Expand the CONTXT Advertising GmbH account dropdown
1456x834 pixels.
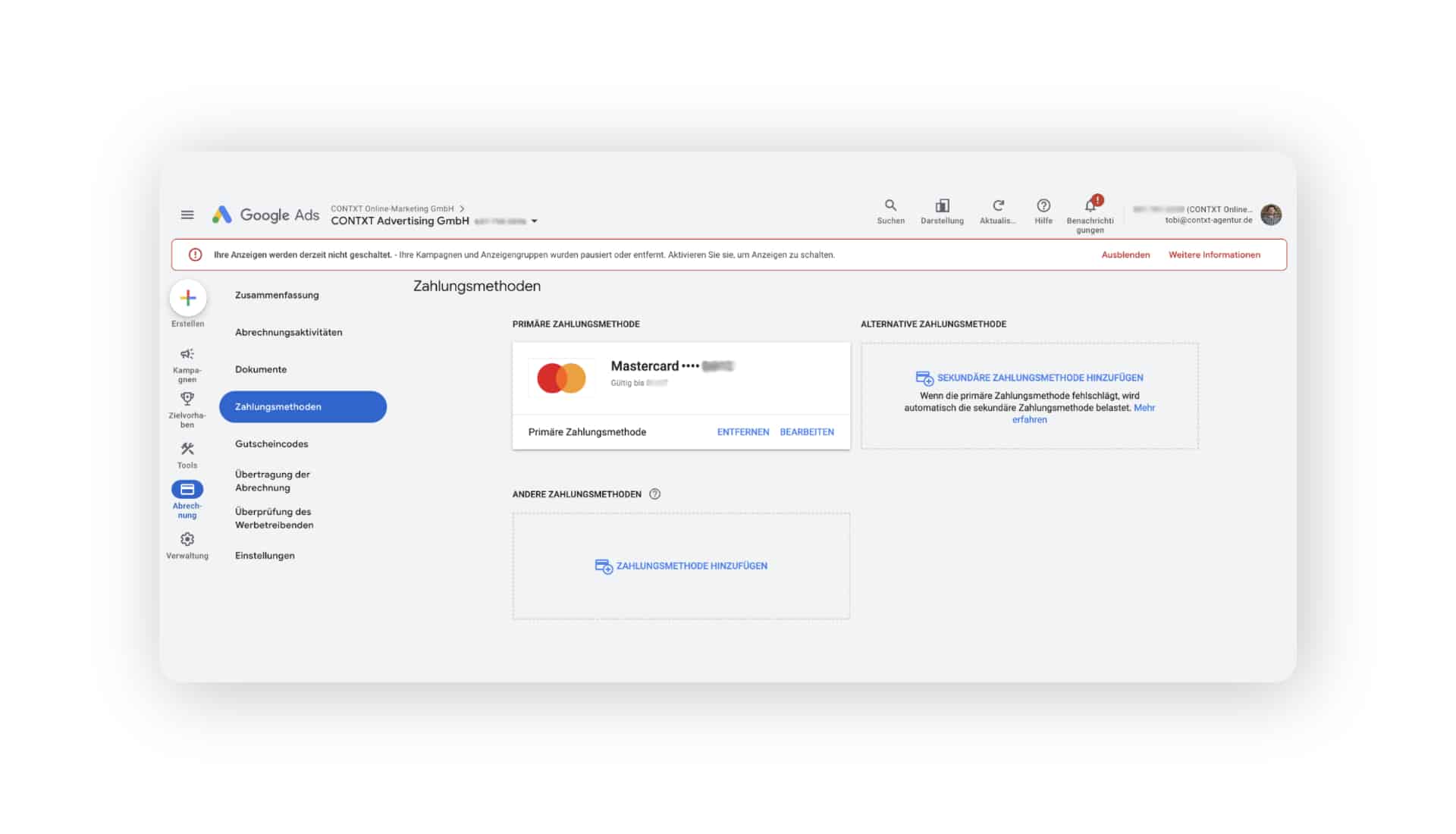pyautogui.click(x=534, y=221)
